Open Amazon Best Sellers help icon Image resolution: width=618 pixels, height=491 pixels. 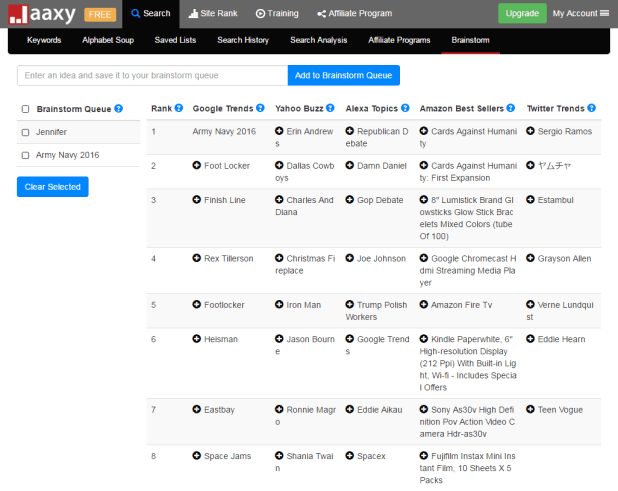pyautogui.click(x=511, y=108)
